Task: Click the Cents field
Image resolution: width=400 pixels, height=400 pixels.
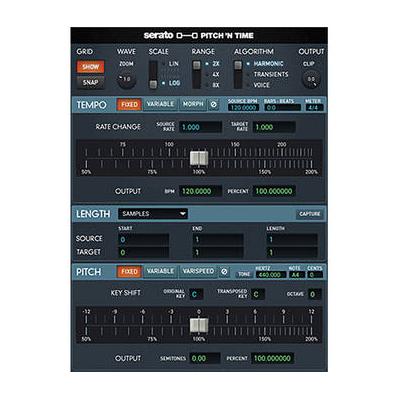Action: point(315,275)
